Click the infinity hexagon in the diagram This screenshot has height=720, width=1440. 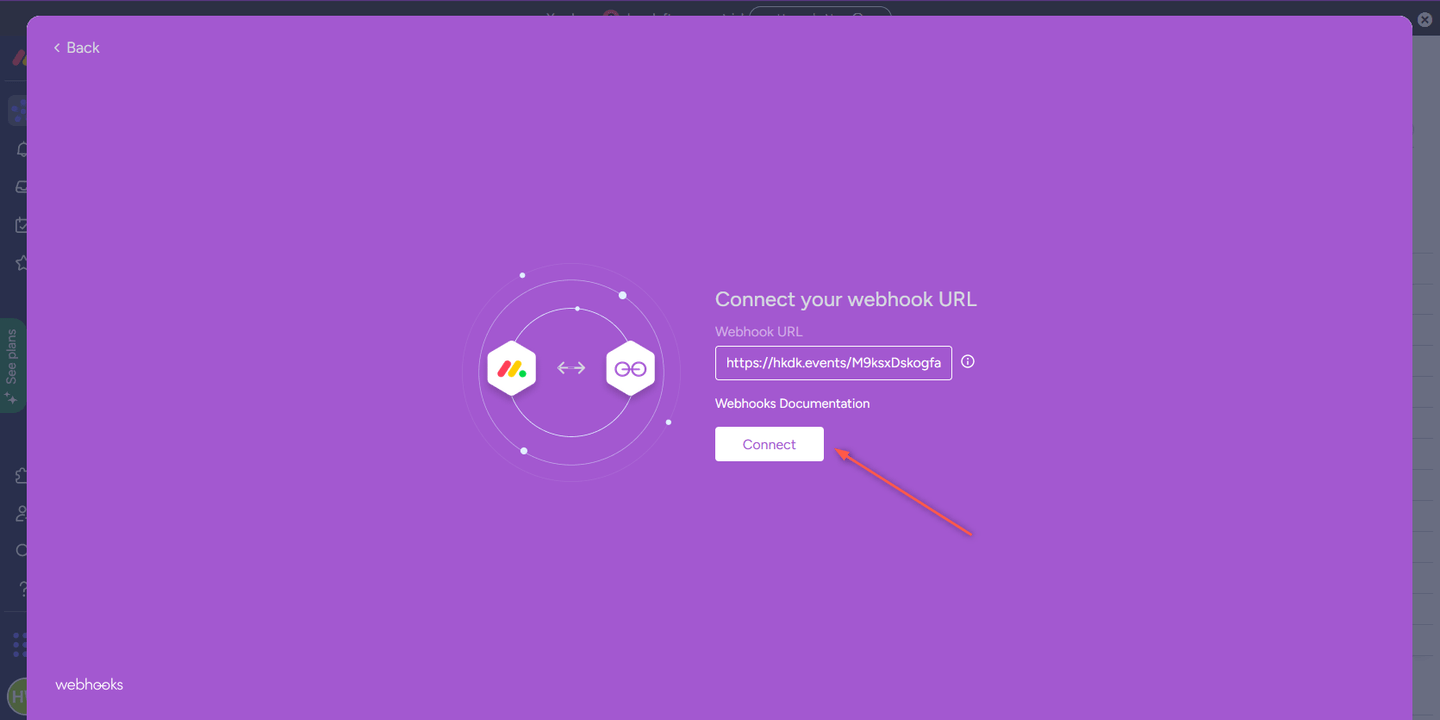pyautogui.click(x=630, y=368)
